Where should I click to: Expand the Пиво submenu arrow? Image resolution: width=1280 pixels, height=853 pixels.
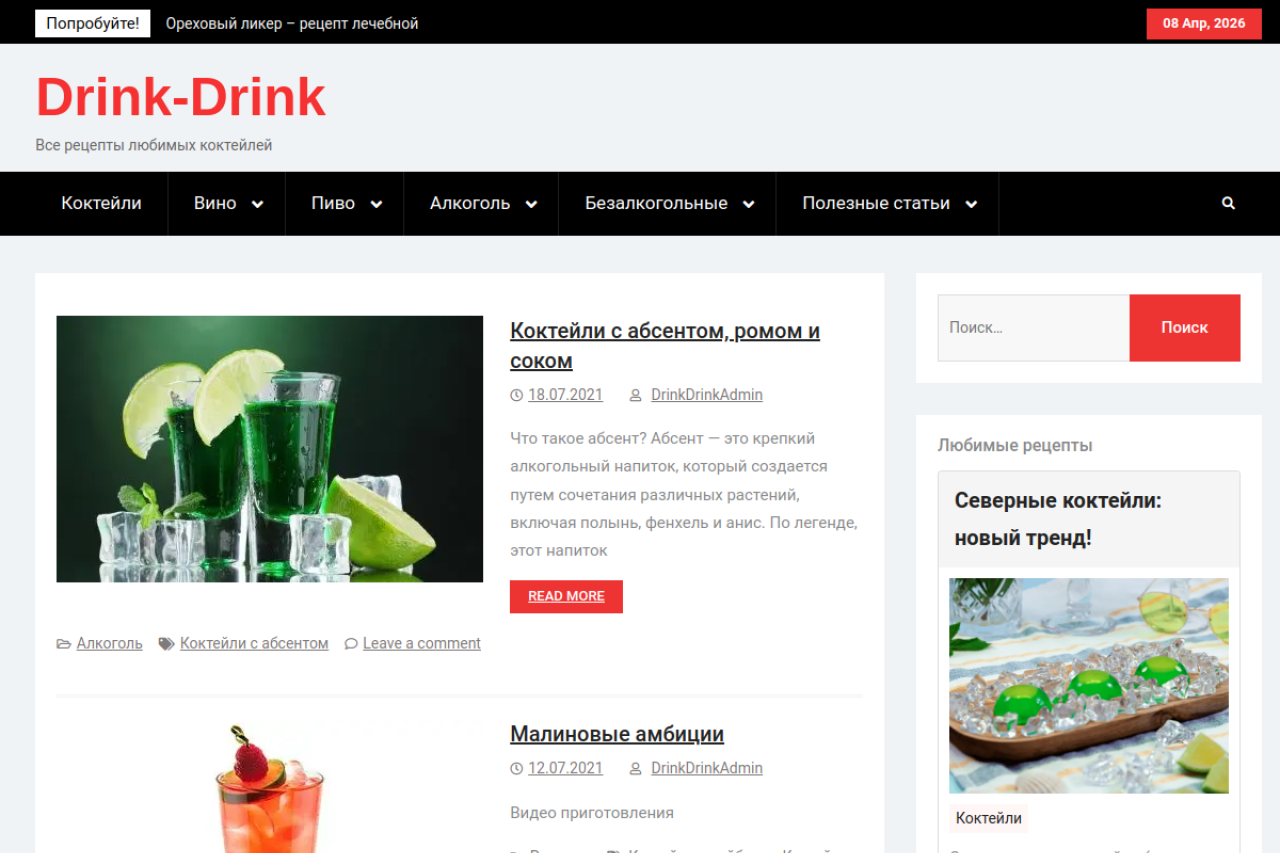click(376, 204)
